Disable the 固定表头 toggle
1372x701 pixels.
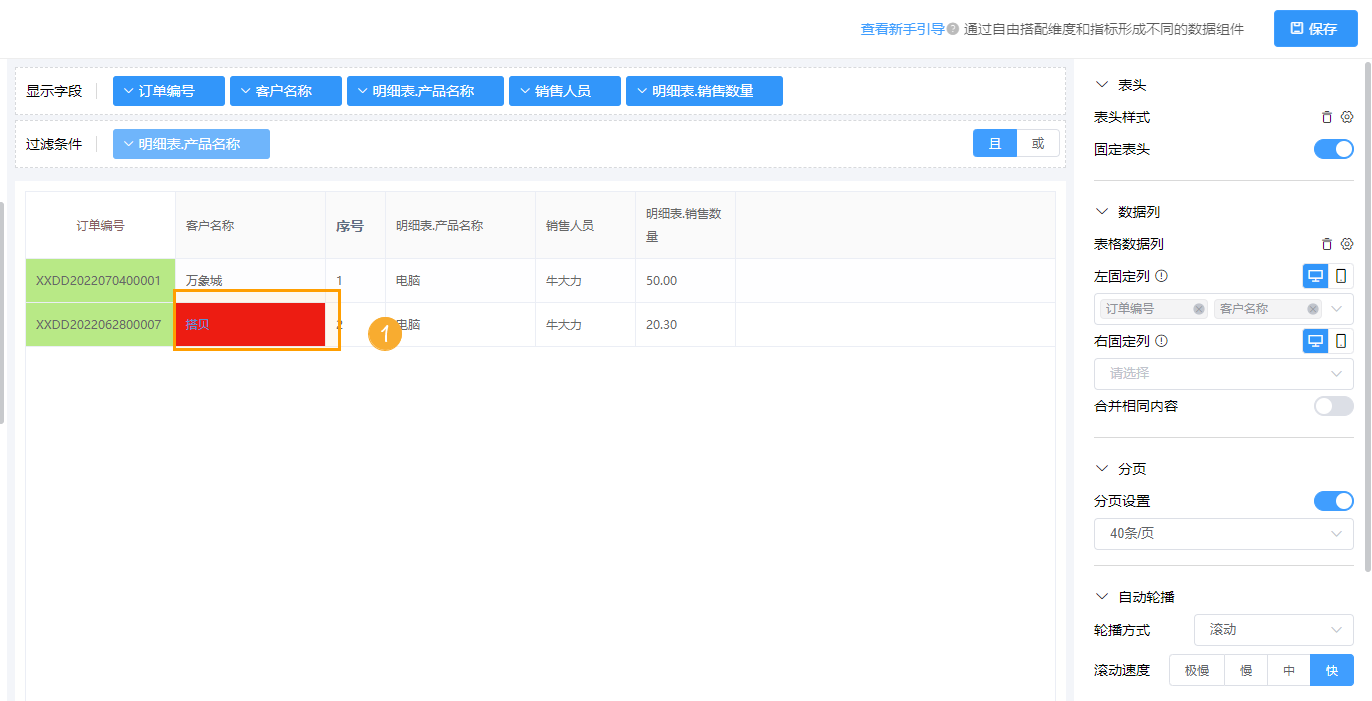pos(1333,148)
